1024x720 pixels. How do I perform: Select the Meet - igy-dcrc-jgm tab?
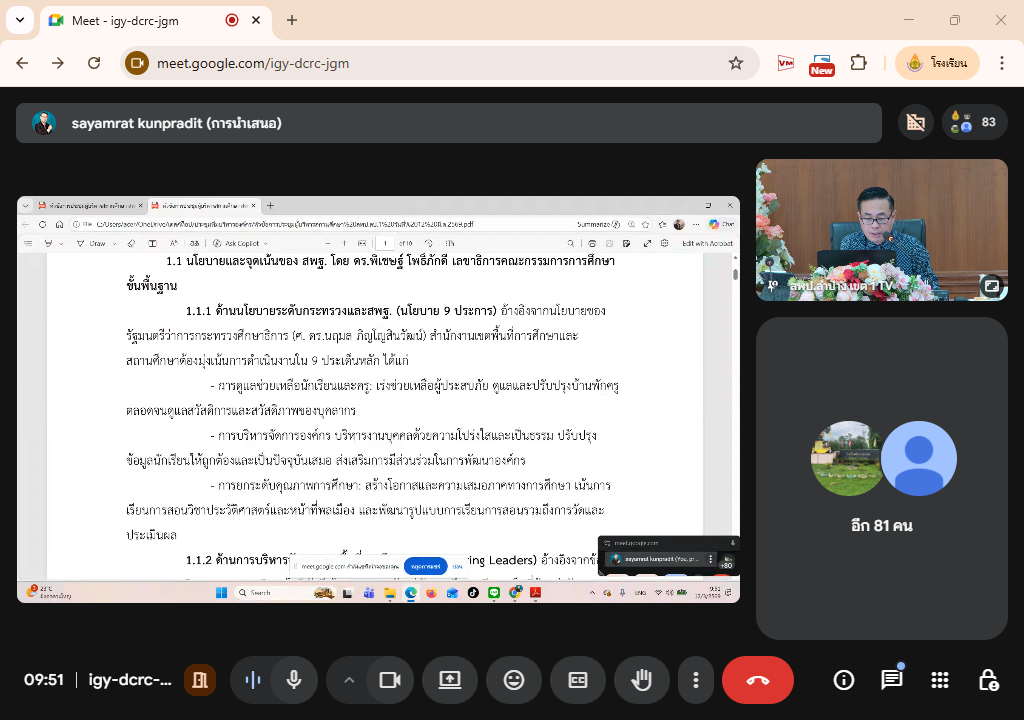pyautogui.click(x=140, y=20)
